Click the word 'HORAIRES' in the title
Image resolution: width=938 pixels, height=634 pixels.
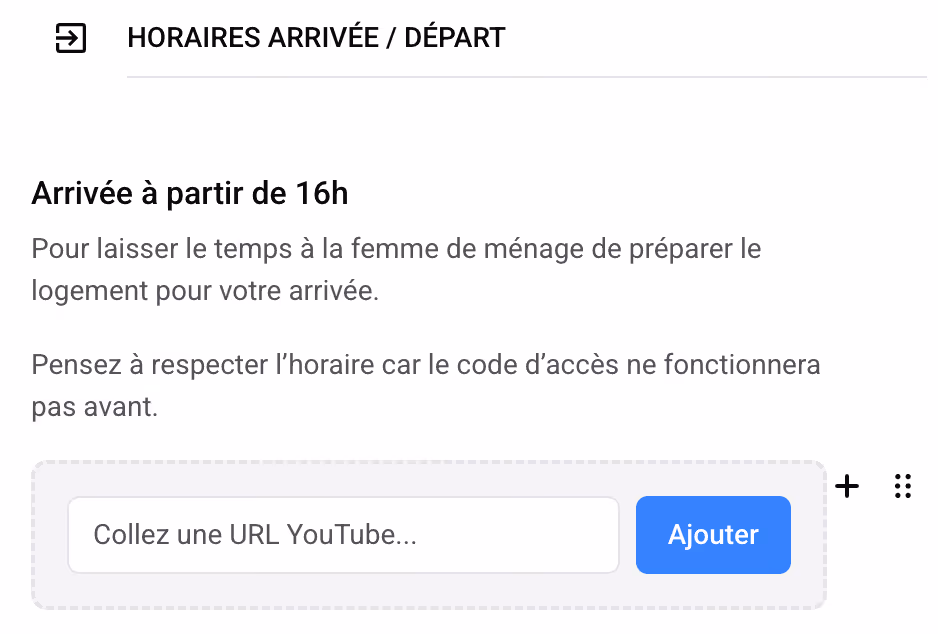pyautogui.click(x=193, y=38)
